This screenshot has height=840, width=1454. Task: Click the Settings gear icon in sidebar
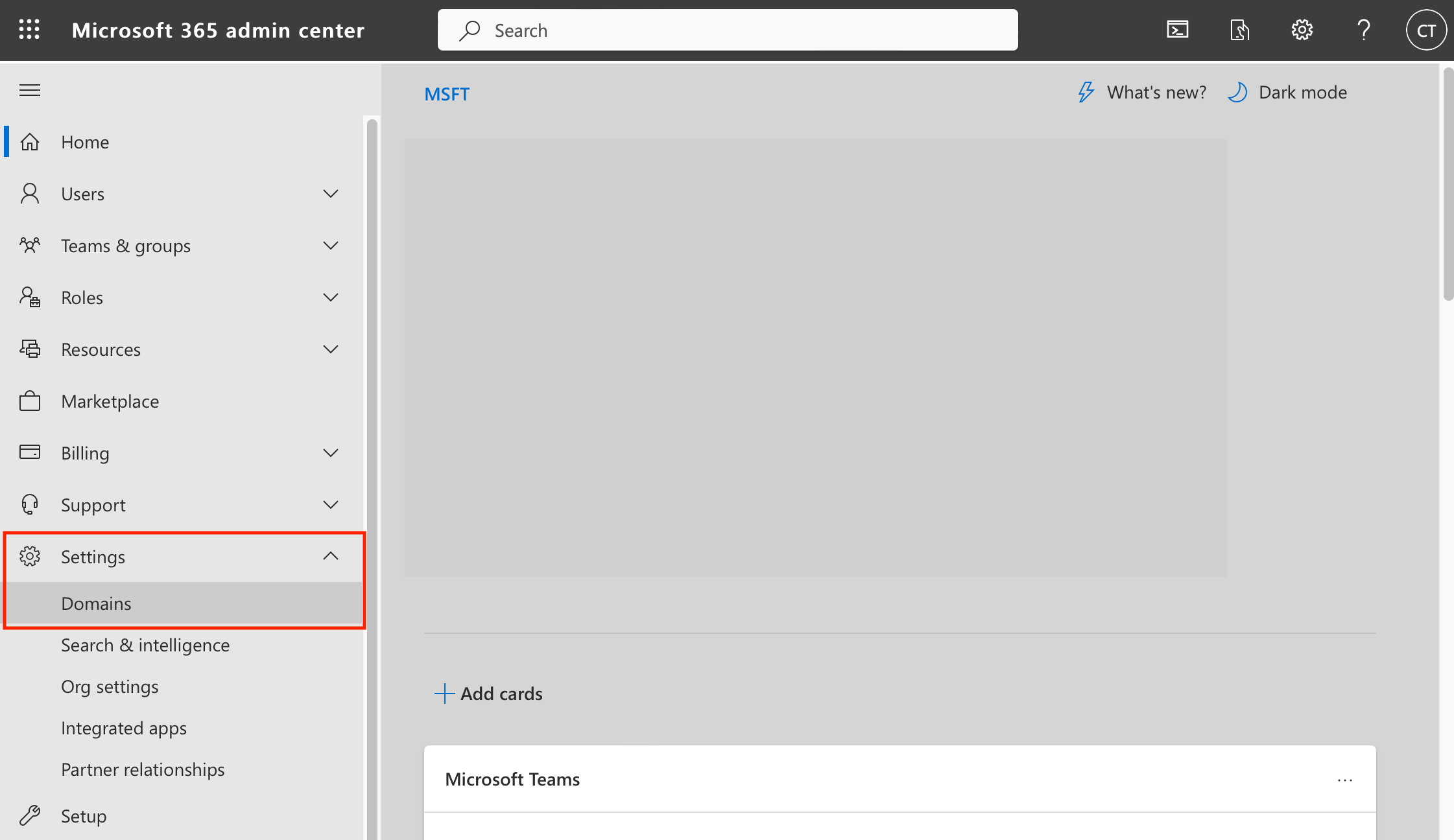30,556
